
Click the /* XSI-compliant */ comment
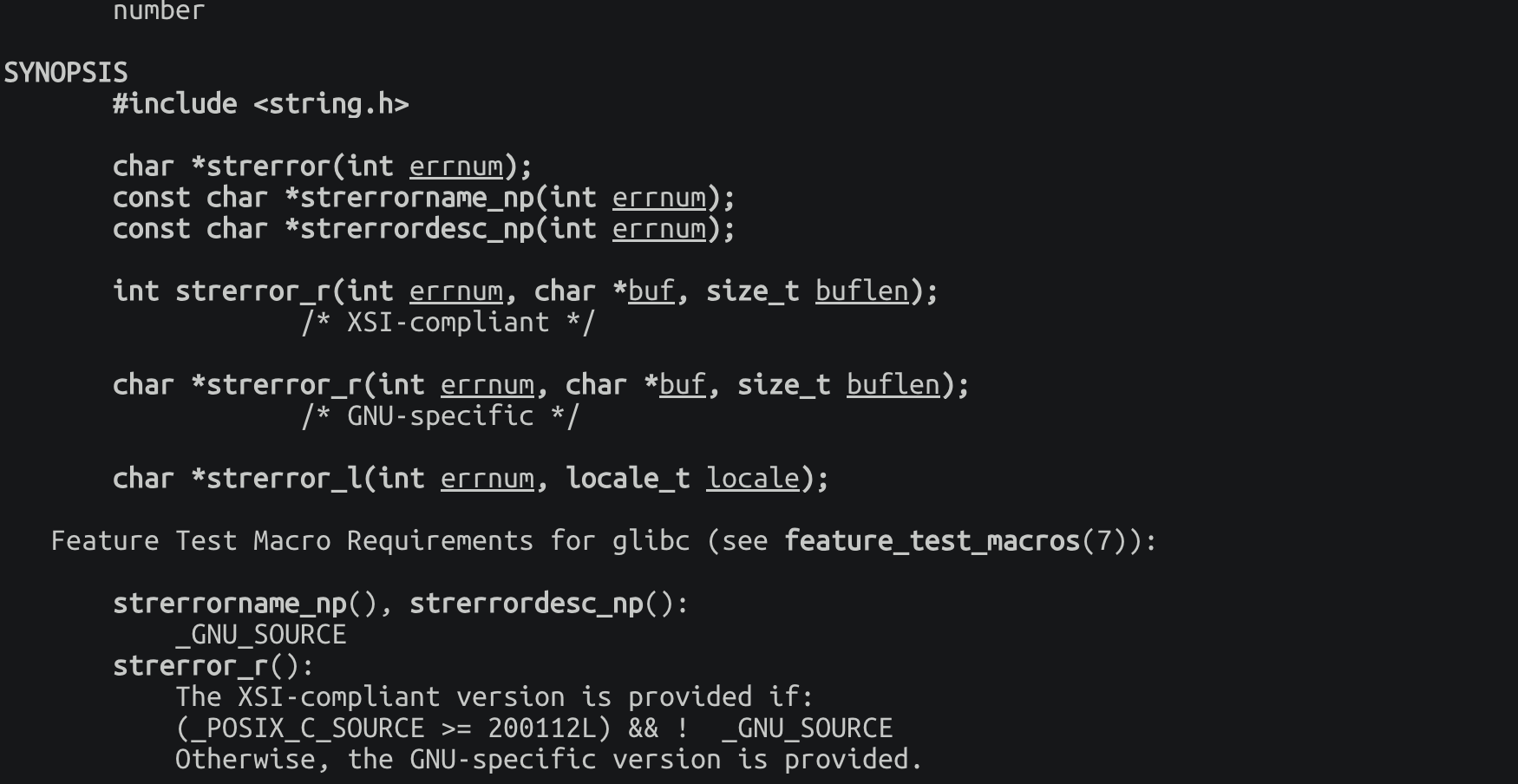pyautogui.click(x=448, y=323)
